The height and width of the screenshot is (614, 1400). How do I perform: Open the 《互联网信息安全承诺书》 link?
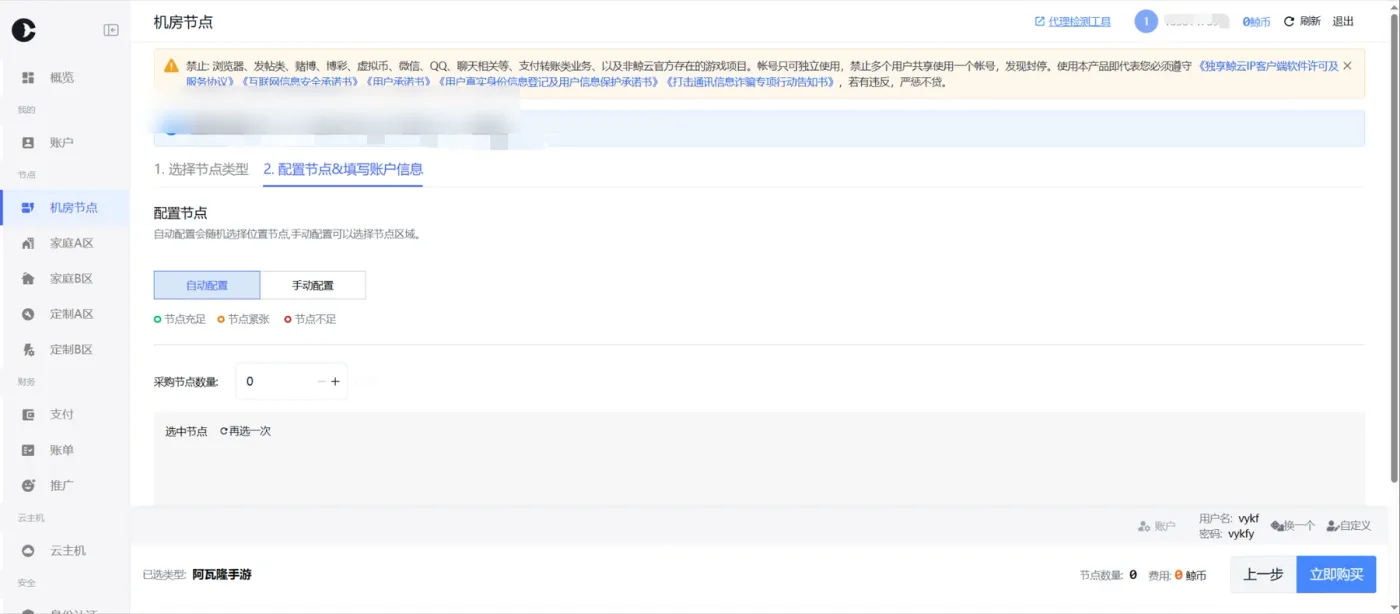pyautogui.click(x=300, y=82)
